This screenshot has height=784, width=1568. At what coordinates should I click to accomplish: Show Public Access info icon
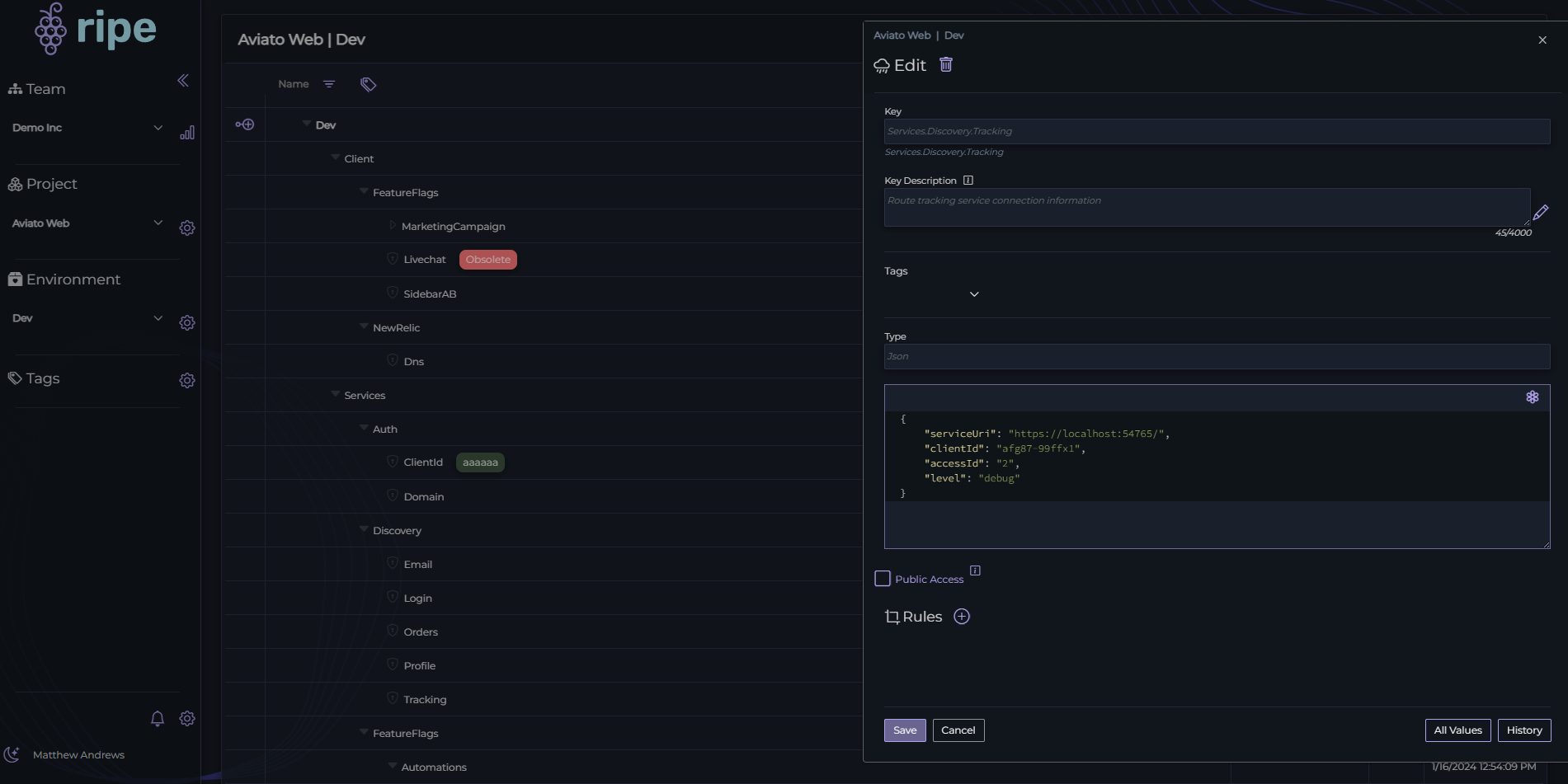975,570
